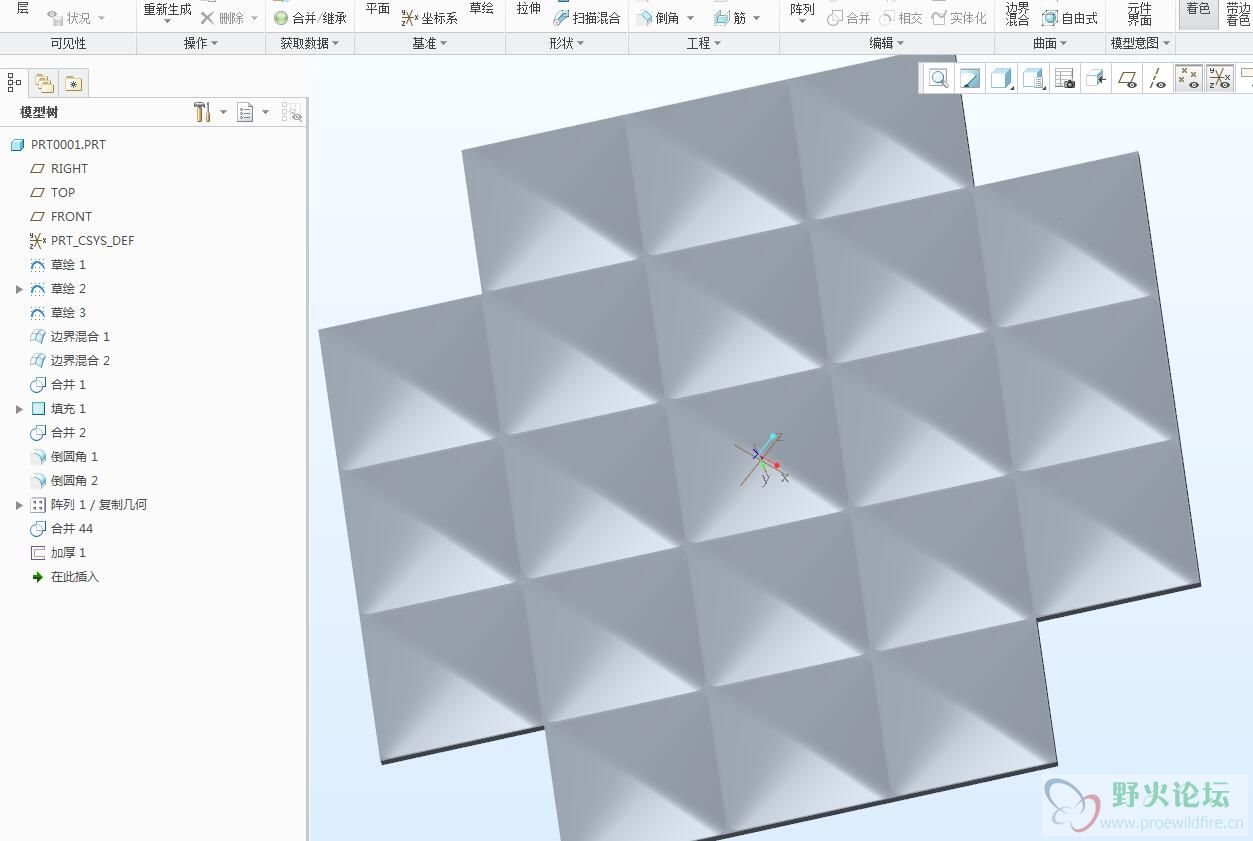The image size is (1253, 841).
Task: Select 草绘 1 sketch feature
Action: [58, 265]
